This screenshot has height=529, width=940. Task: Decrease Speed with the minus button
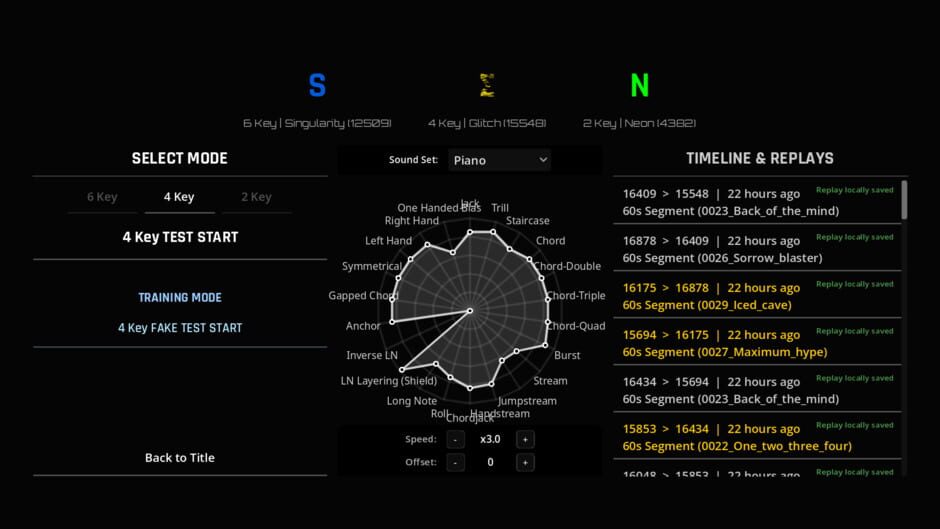point(455,440)
